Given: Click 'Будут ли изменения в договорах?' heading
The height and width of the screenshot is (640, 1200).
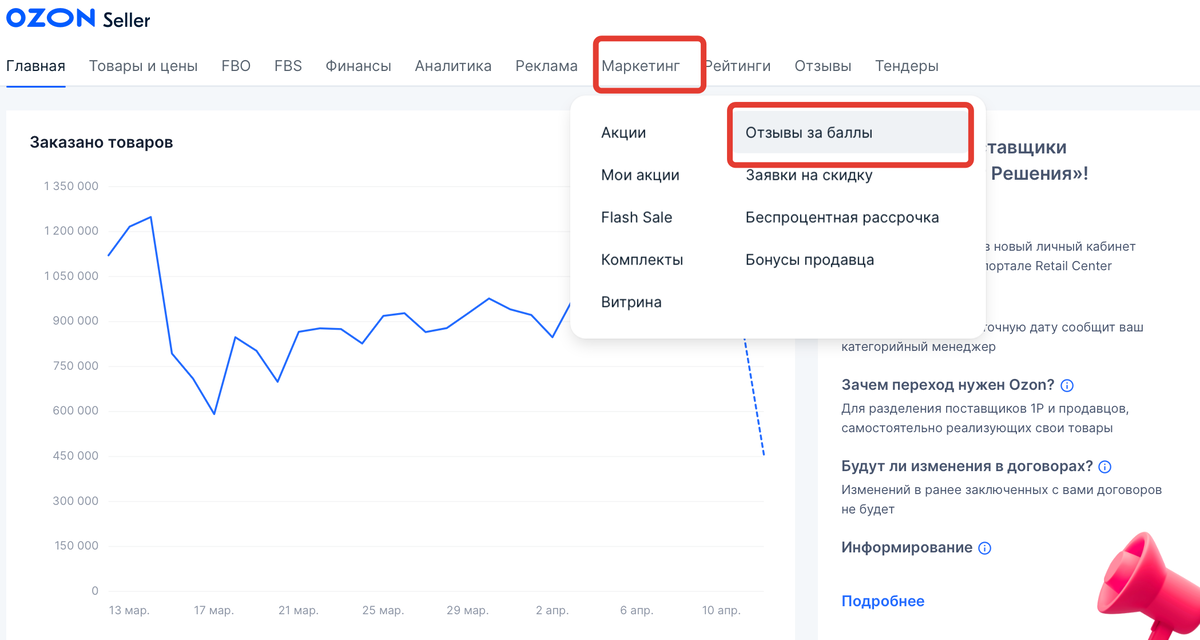Looking at the screenshot, I should (967, 467).
